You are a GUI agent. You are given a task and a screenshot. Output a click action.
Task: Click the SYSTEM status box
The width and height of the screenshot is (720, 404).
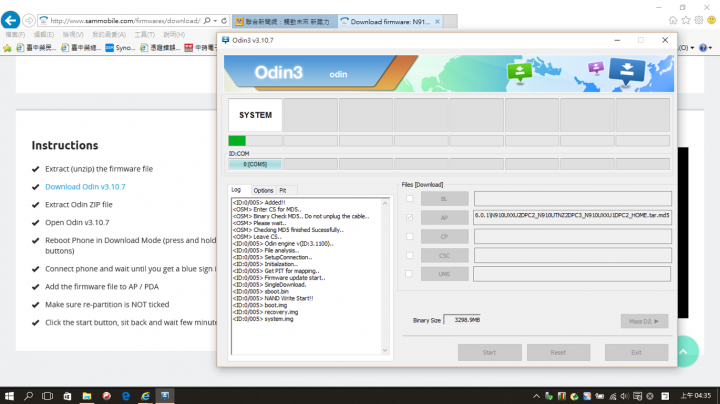(x=255, y=115)
